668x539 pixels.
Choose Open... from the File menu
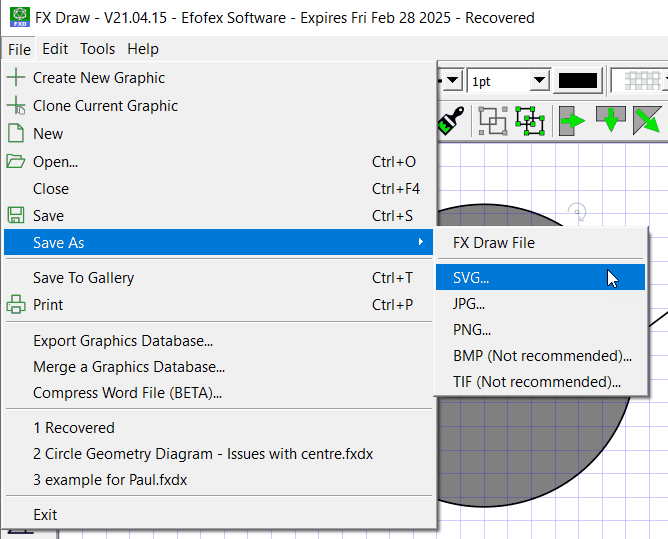click(x=218, y=162)
